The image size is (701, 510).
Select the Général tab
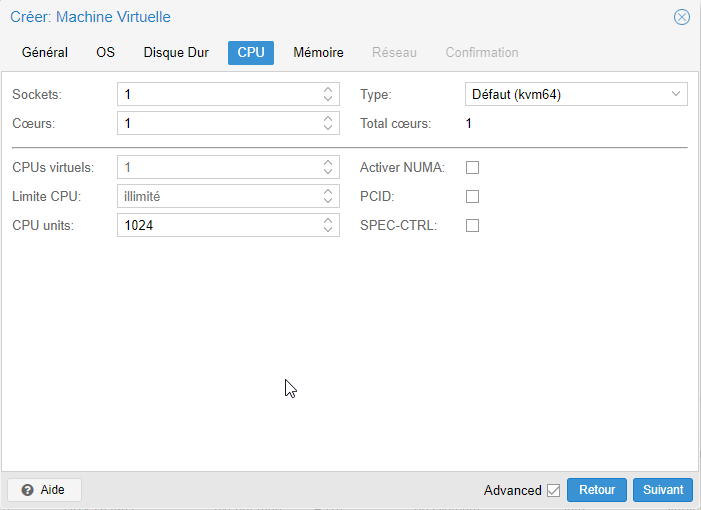pyautogui.click(x=45, y=53)
